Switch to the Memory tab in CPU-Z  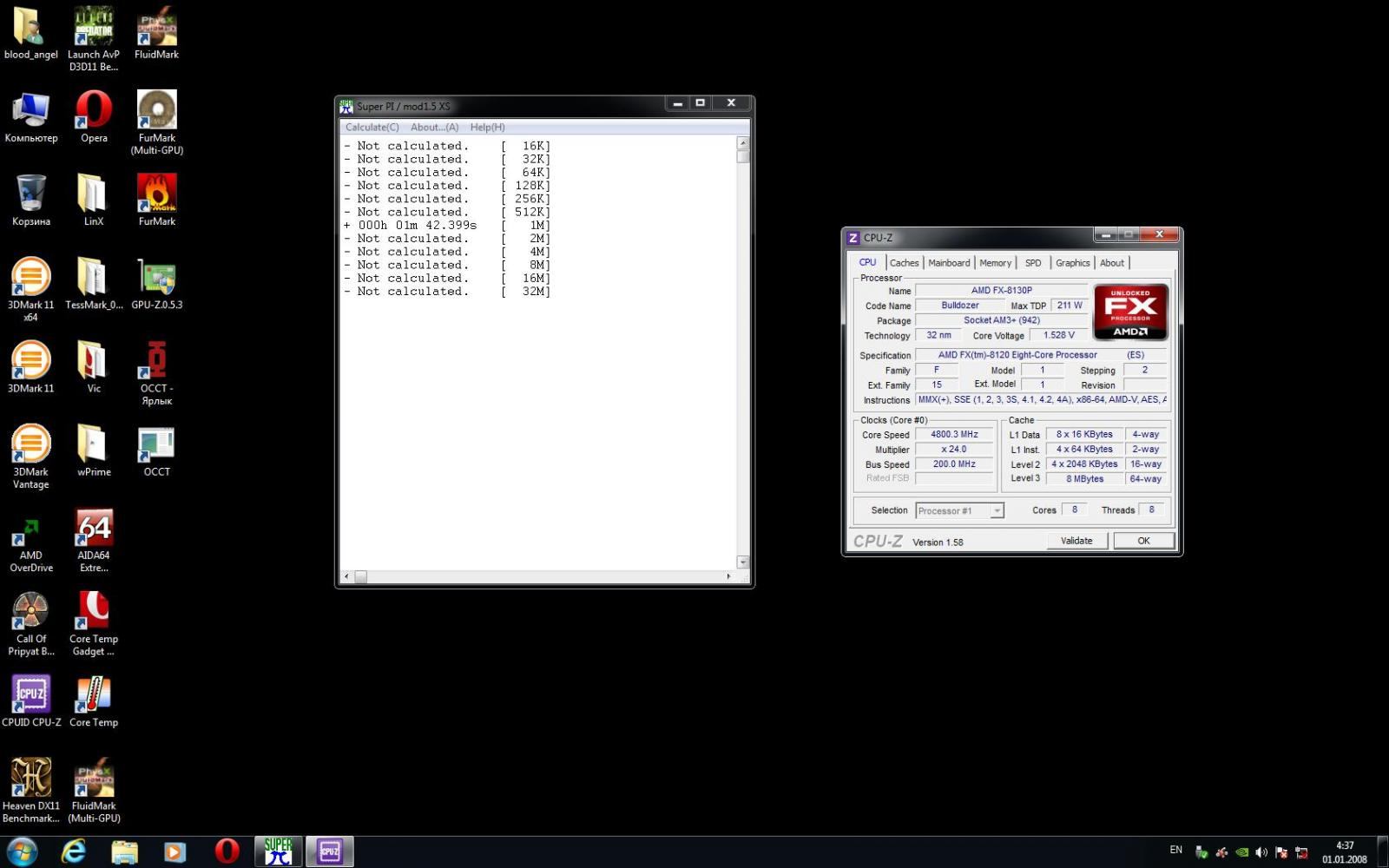click(995, 263)
